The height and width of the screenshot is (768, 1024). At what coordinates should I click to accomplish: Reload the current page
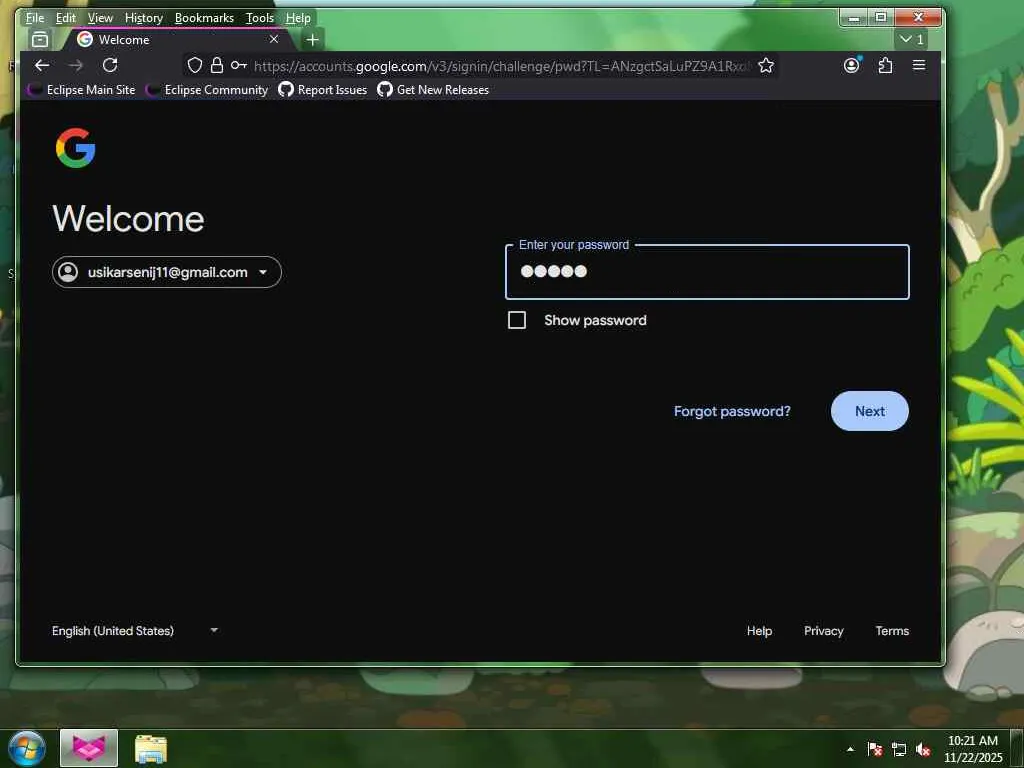pyautogui.click(x=110, y=65)
